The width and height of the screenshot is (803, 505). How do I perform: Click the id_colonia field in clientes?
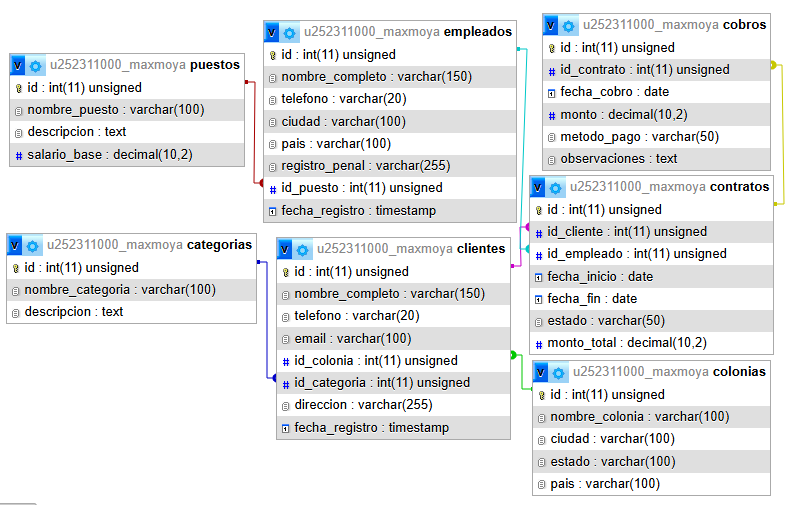pos(375,361)
